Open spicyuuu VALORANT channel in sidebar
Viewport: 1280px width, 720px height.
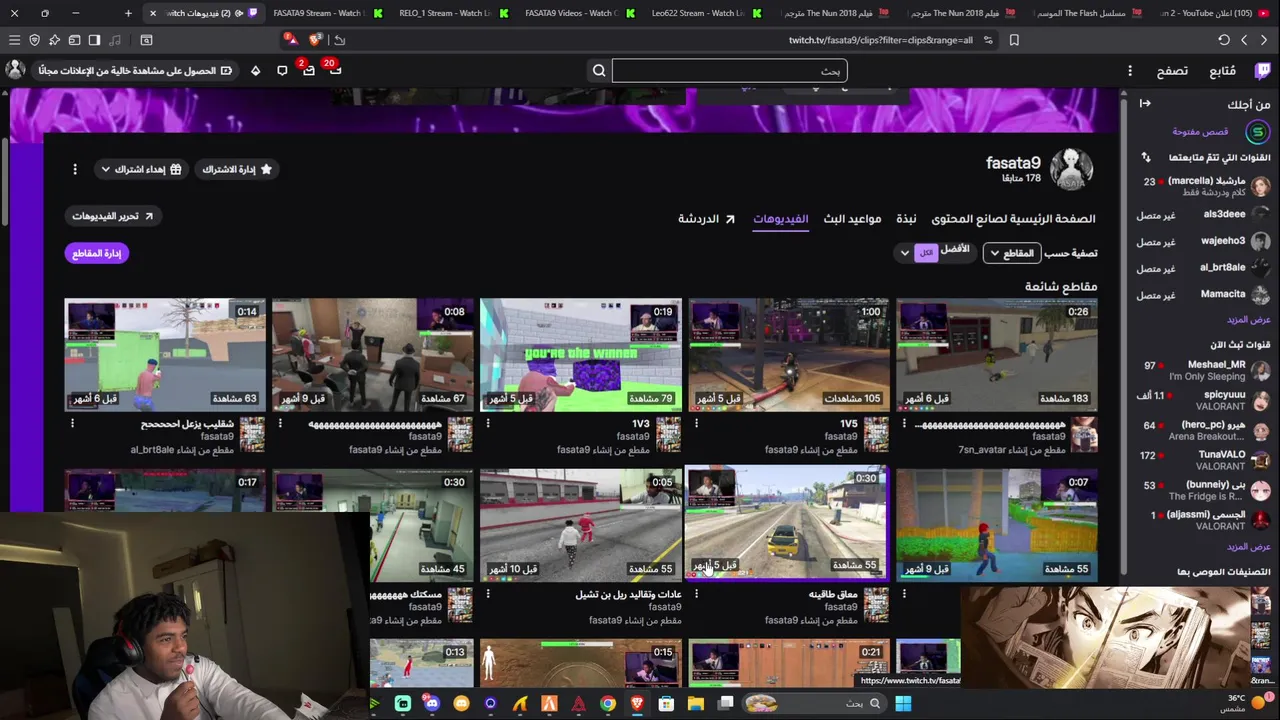(x=1204, y=400)
